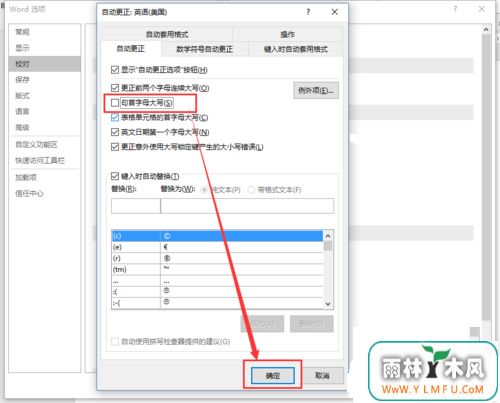500x403 pixels.
Task: Click the 取消 button
Action: coord(322,376)
